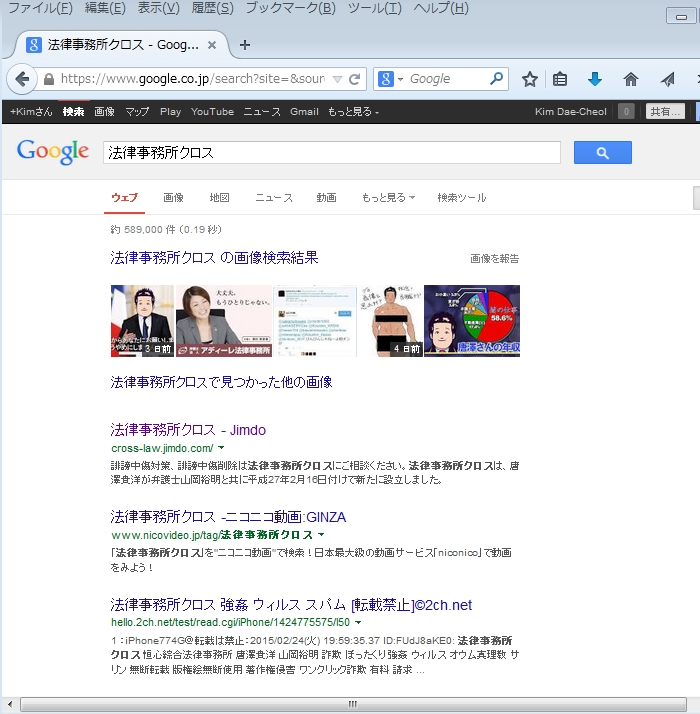Open thumbnail of man in suit labeled 3日前
Image resolution: width=700 pixels, height=714 pixels.
[142, 321]
